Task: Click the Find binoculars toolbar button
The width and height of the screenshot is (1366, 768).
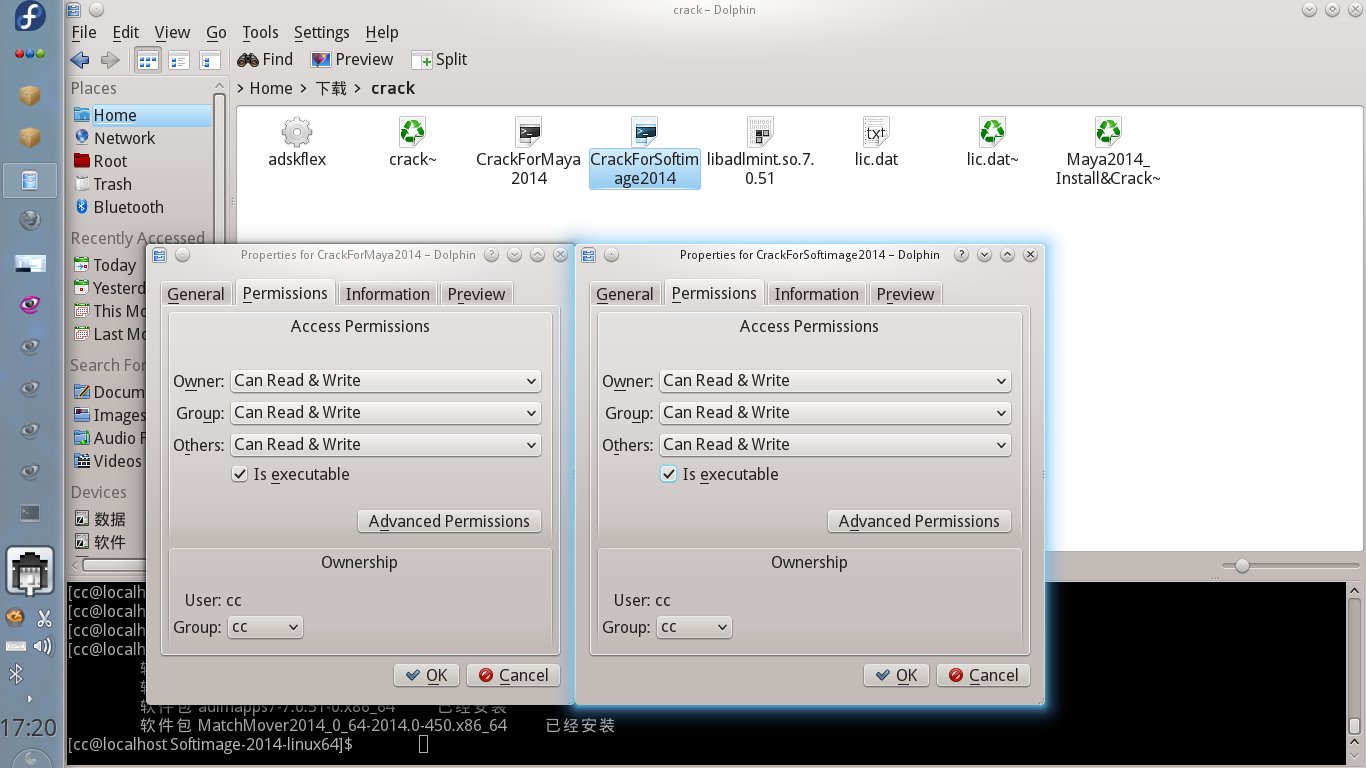Action: click(265, 60)
